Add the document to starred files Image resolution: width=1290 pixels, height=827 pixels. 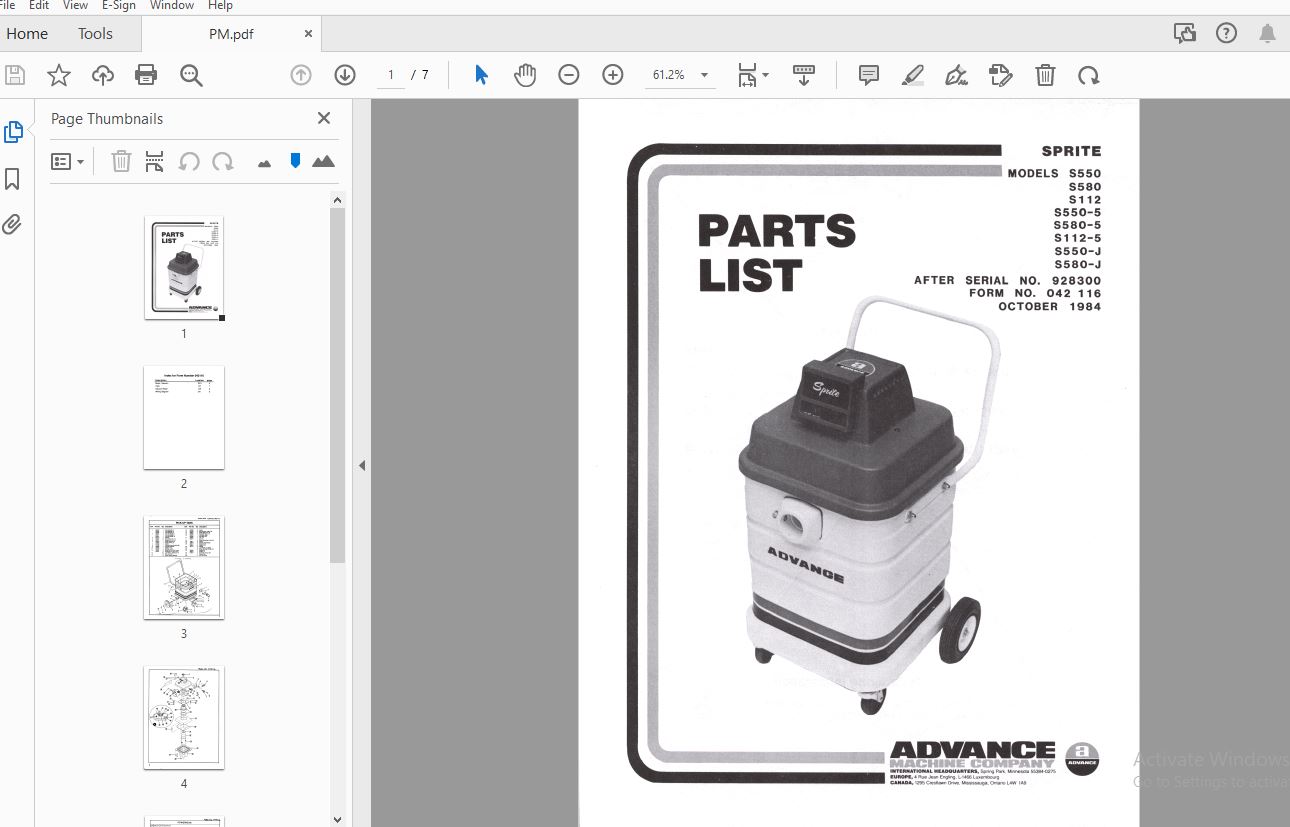point(59,75)
